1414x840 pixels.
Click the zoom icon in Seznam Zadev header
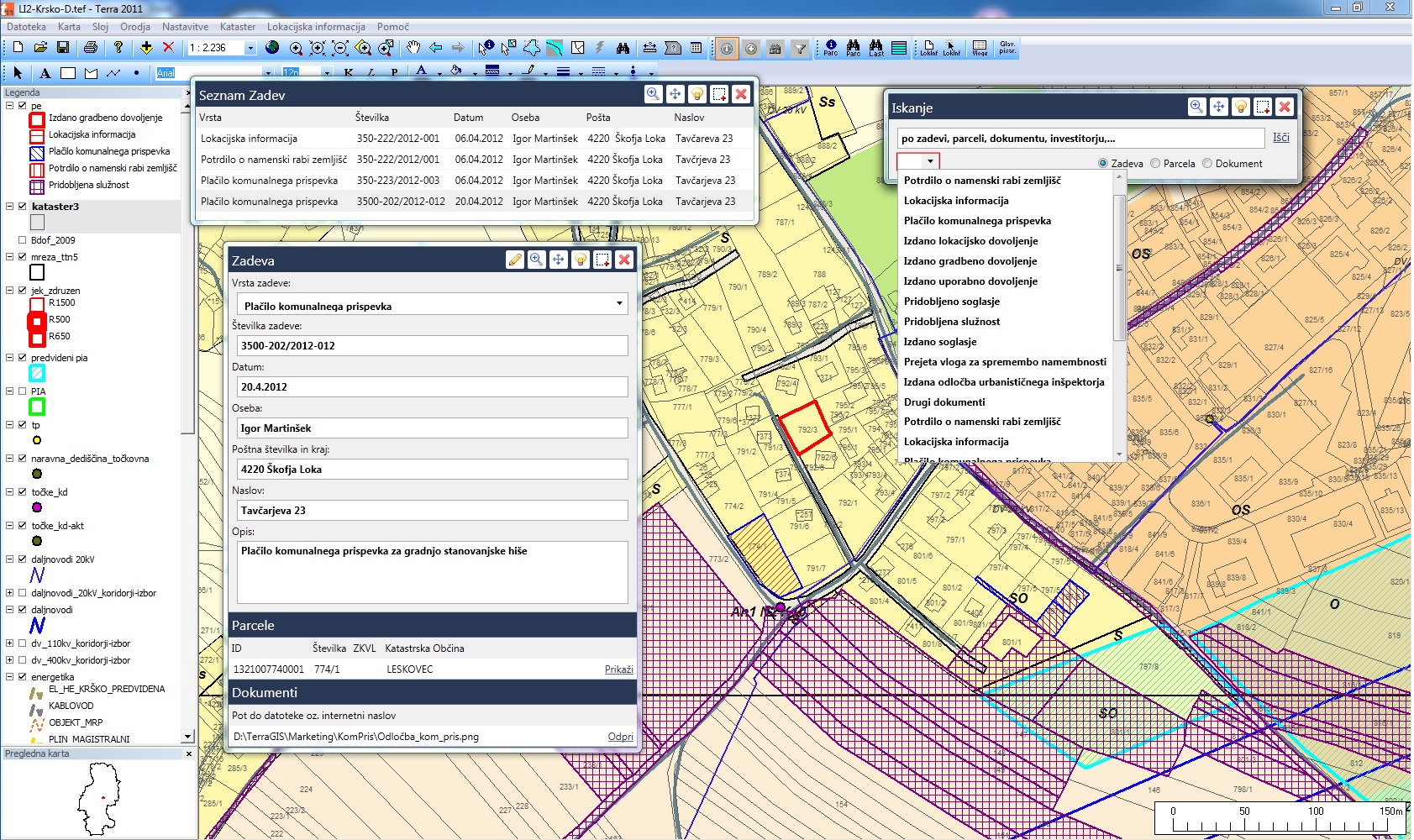(653, 94)
